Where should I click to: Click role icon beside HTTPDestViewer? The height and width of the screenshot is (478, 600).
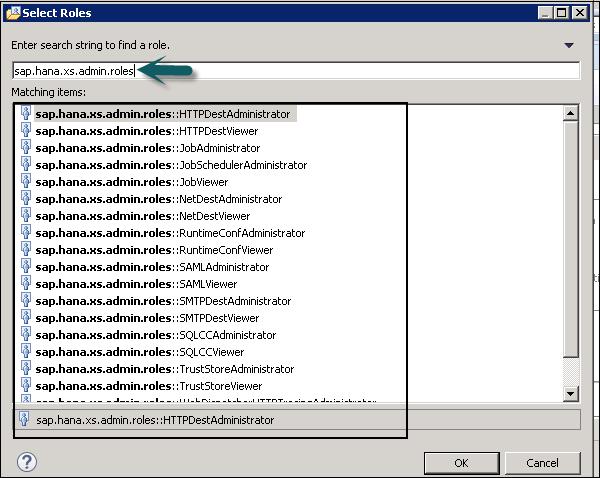pyautogui.click(x=26, y=130)
